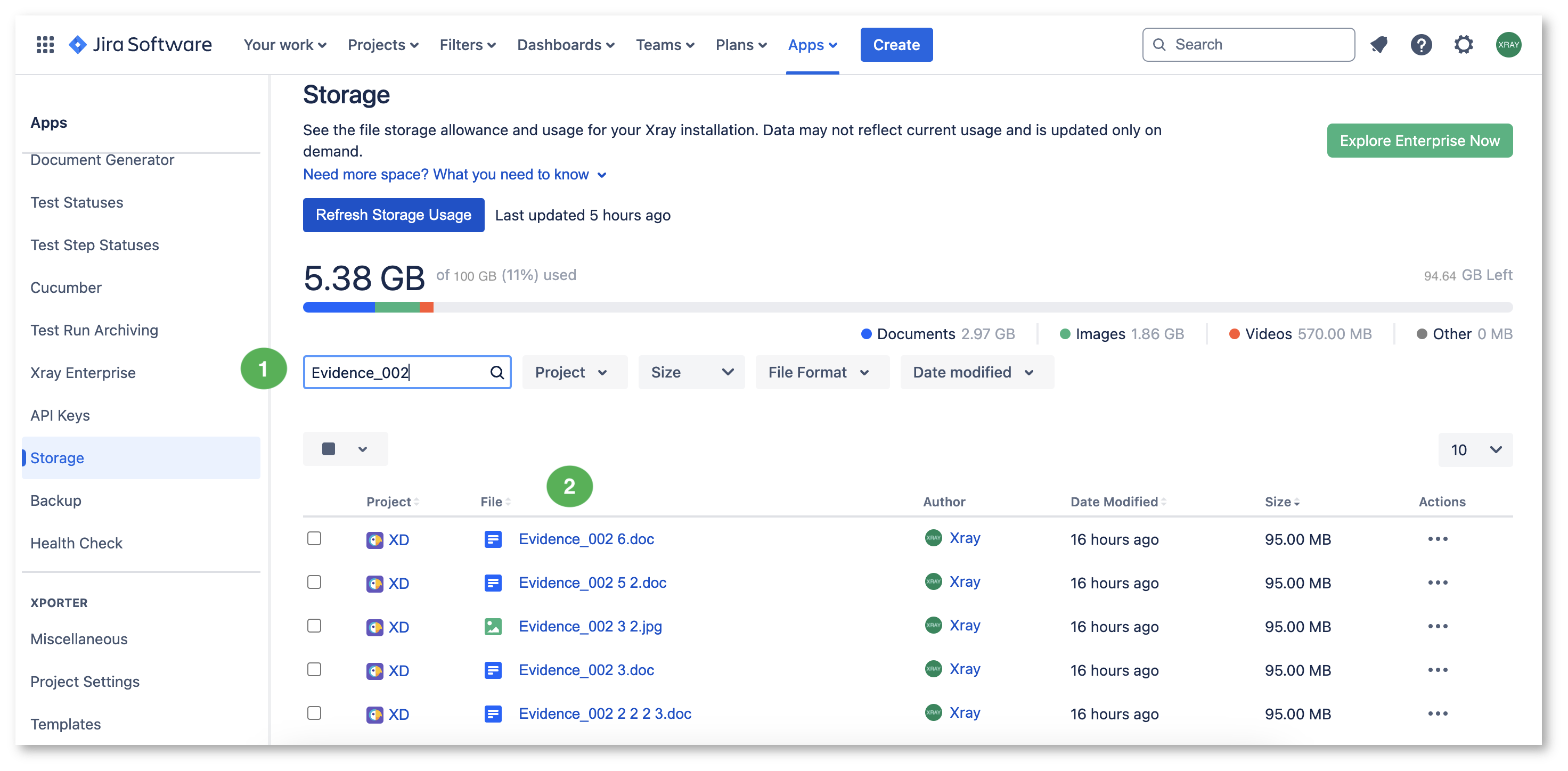This screenshot has height=771, width=1568.
Task: Open the help question mark icon
Action: (1422, 44)
